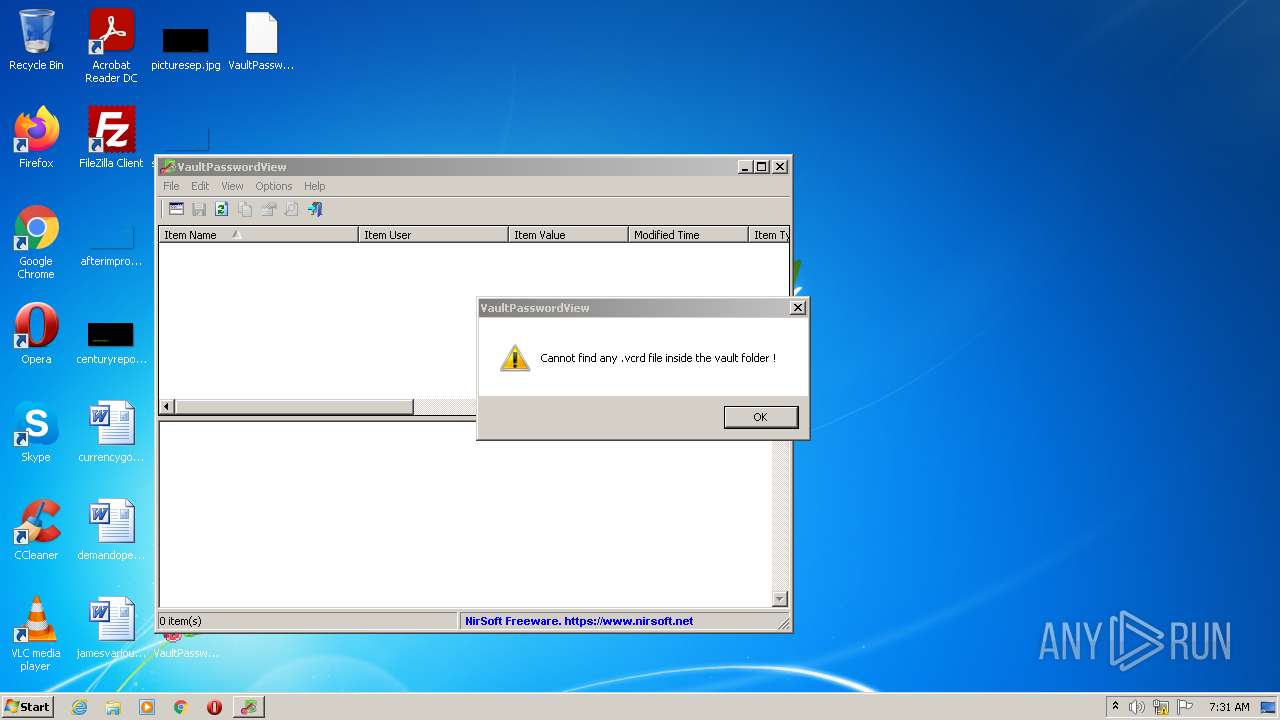Image resolution: width=1280 pixels, height=720 pixels.
Task: Sort by the Item Name column header
Action: click(258, 235)
